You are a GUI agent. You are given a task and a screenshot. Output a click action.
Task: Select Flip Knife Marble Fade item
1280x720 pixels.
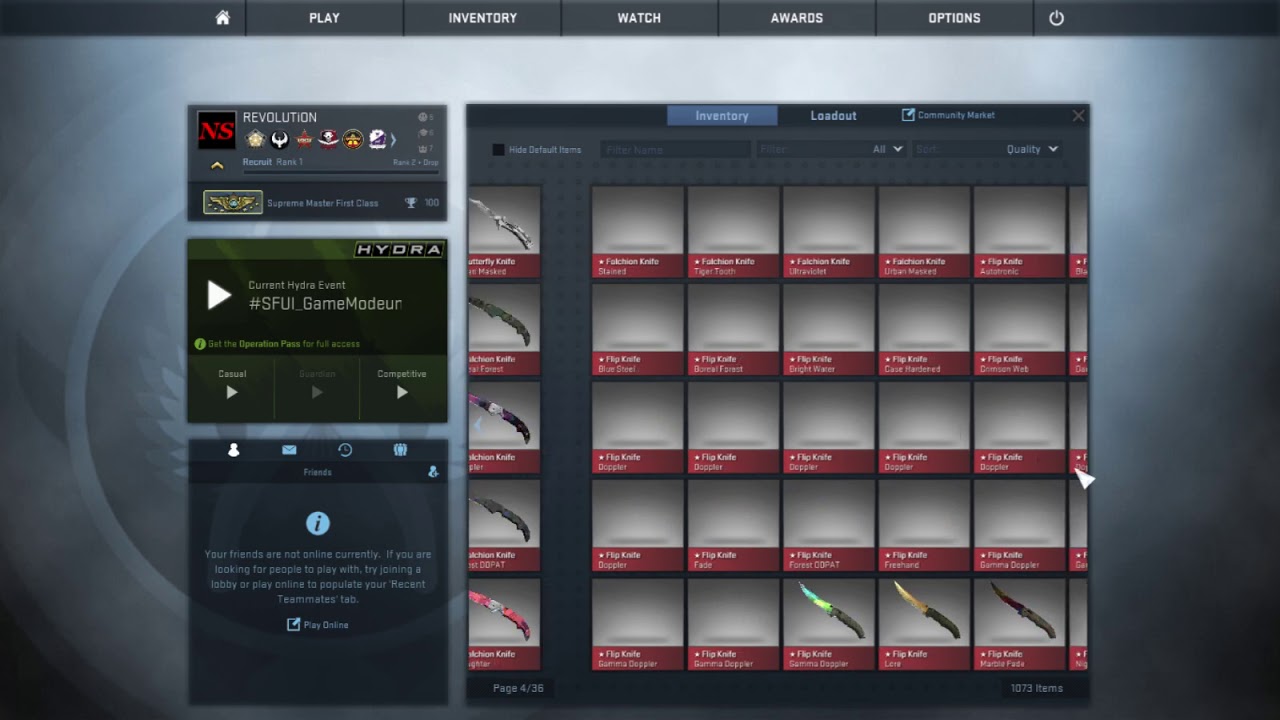point(1020,624)
